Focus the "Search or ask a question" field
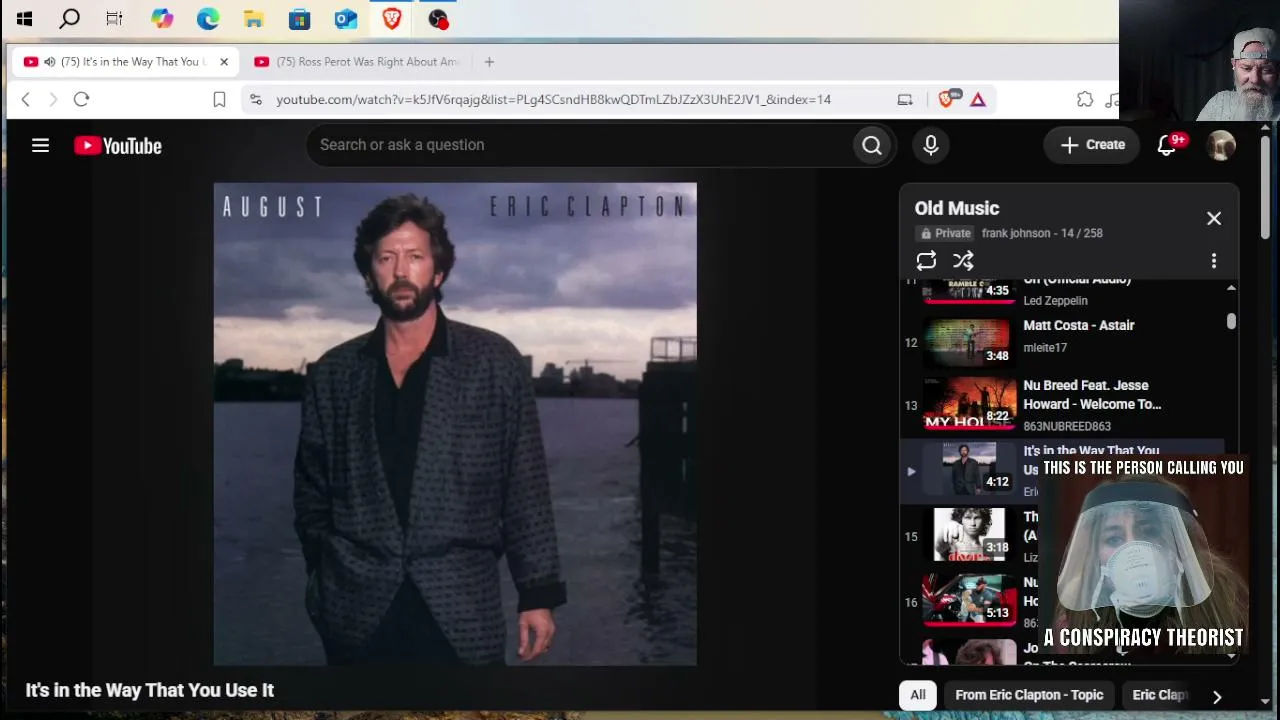 pos(580,145)
